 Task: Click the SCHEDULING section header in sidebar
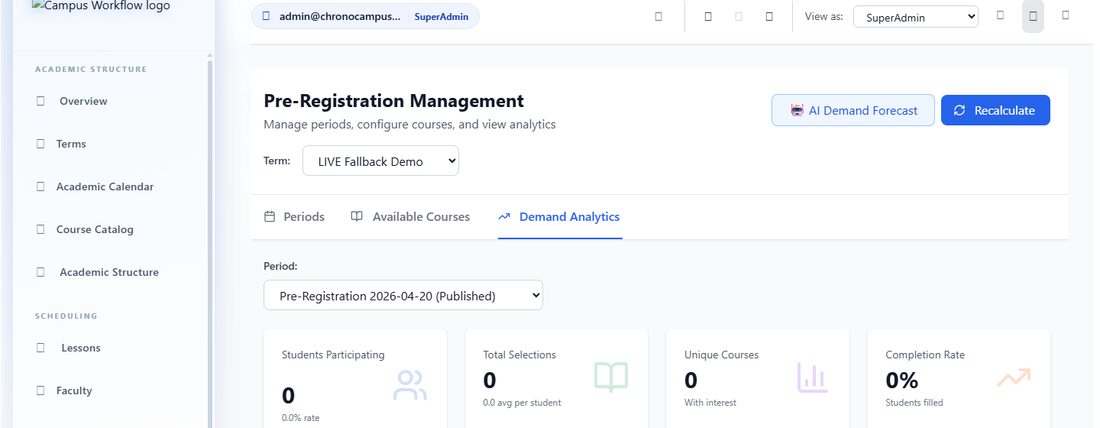pos(66,316)
